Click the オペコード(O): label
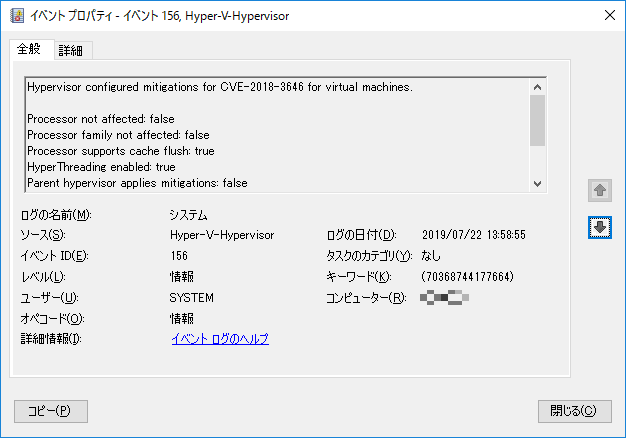This screenshot has width=626, height=438. pos(52,319)
